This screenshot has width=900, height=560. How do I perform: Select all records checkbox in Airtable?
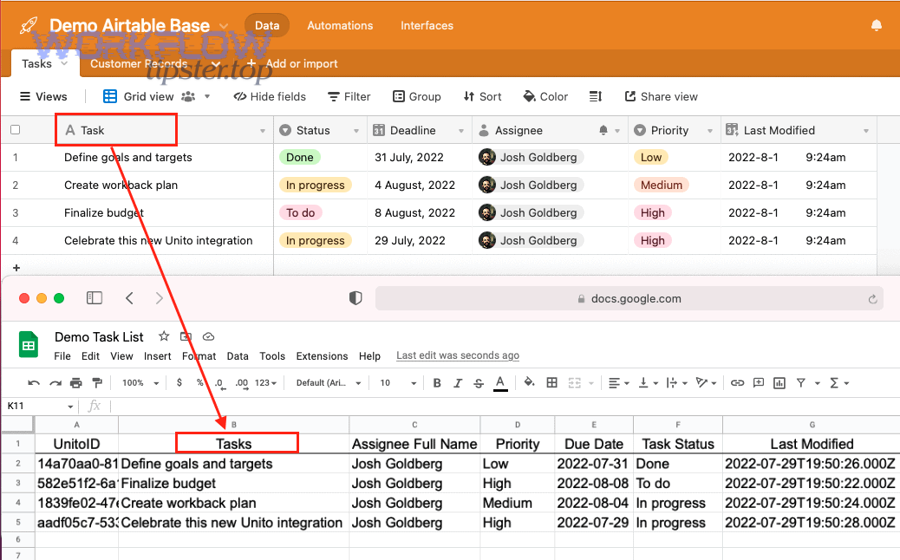point(15,130)
